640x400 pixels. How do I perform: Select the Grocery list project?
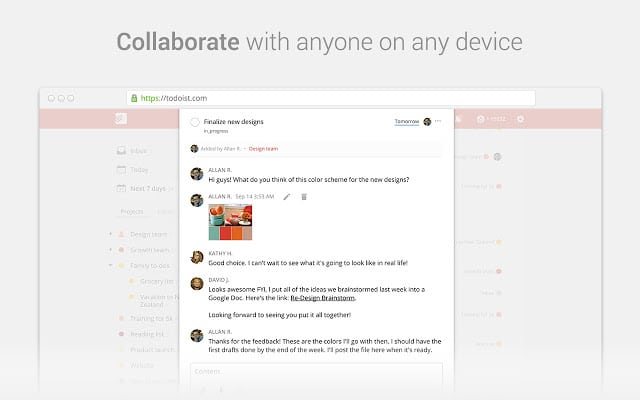tap(157, 281)
